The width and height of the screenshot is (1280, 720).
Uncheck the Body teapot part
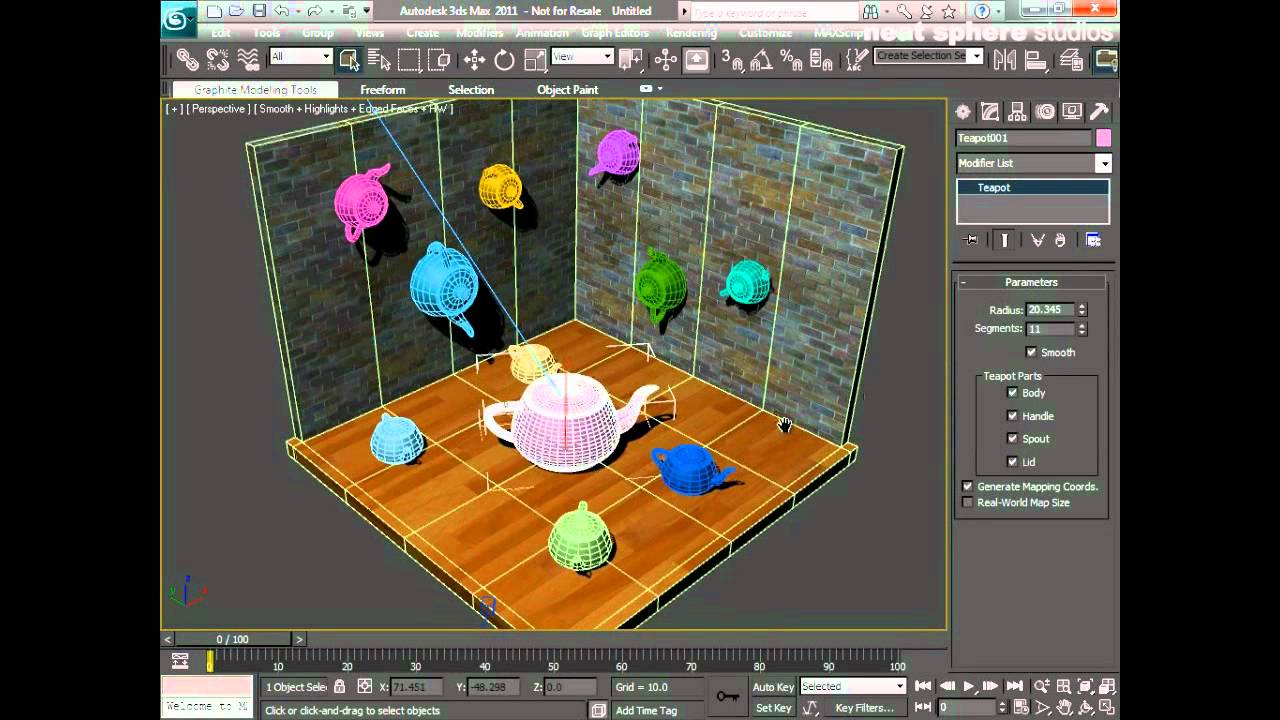point(1012,393)
